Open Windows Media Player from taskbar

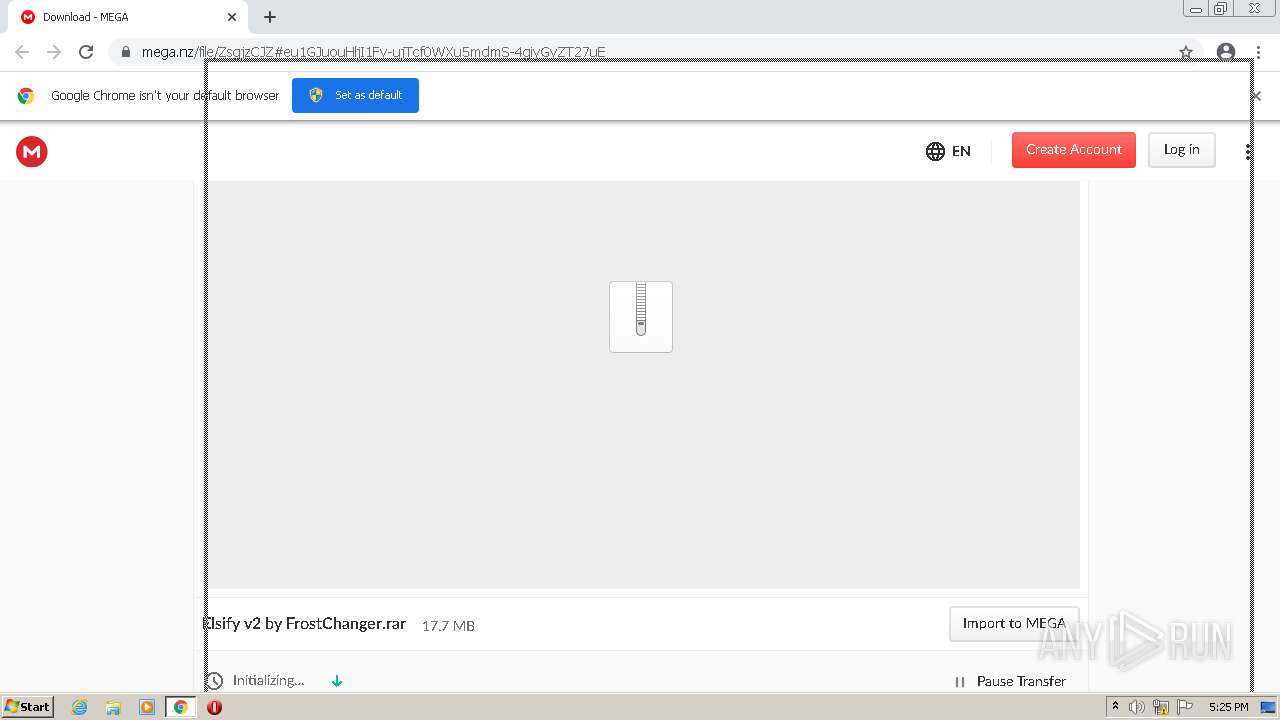click(x=147, y=707)
